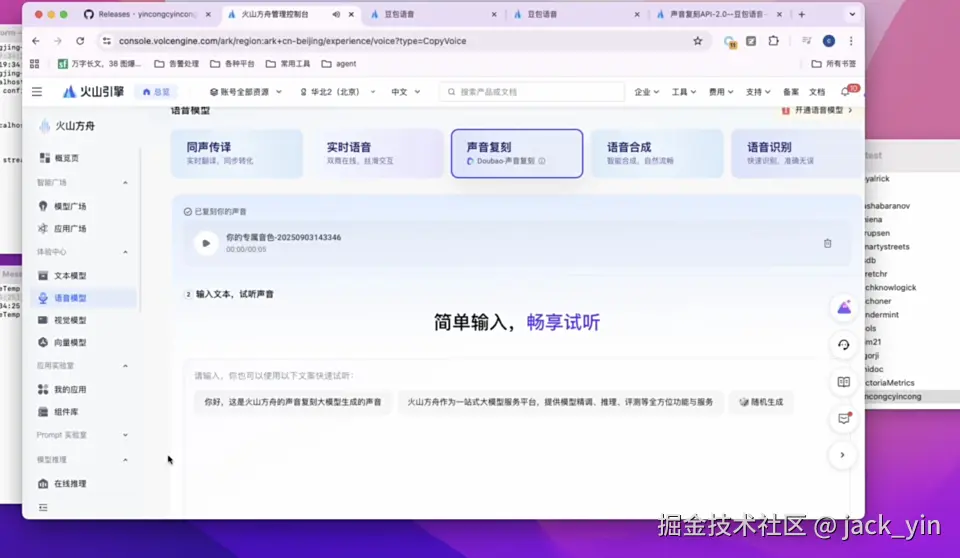The width and height of the screenshot is (960, 558).
Task: Select the 实时语音 card
Action: (x=377, y=153)
